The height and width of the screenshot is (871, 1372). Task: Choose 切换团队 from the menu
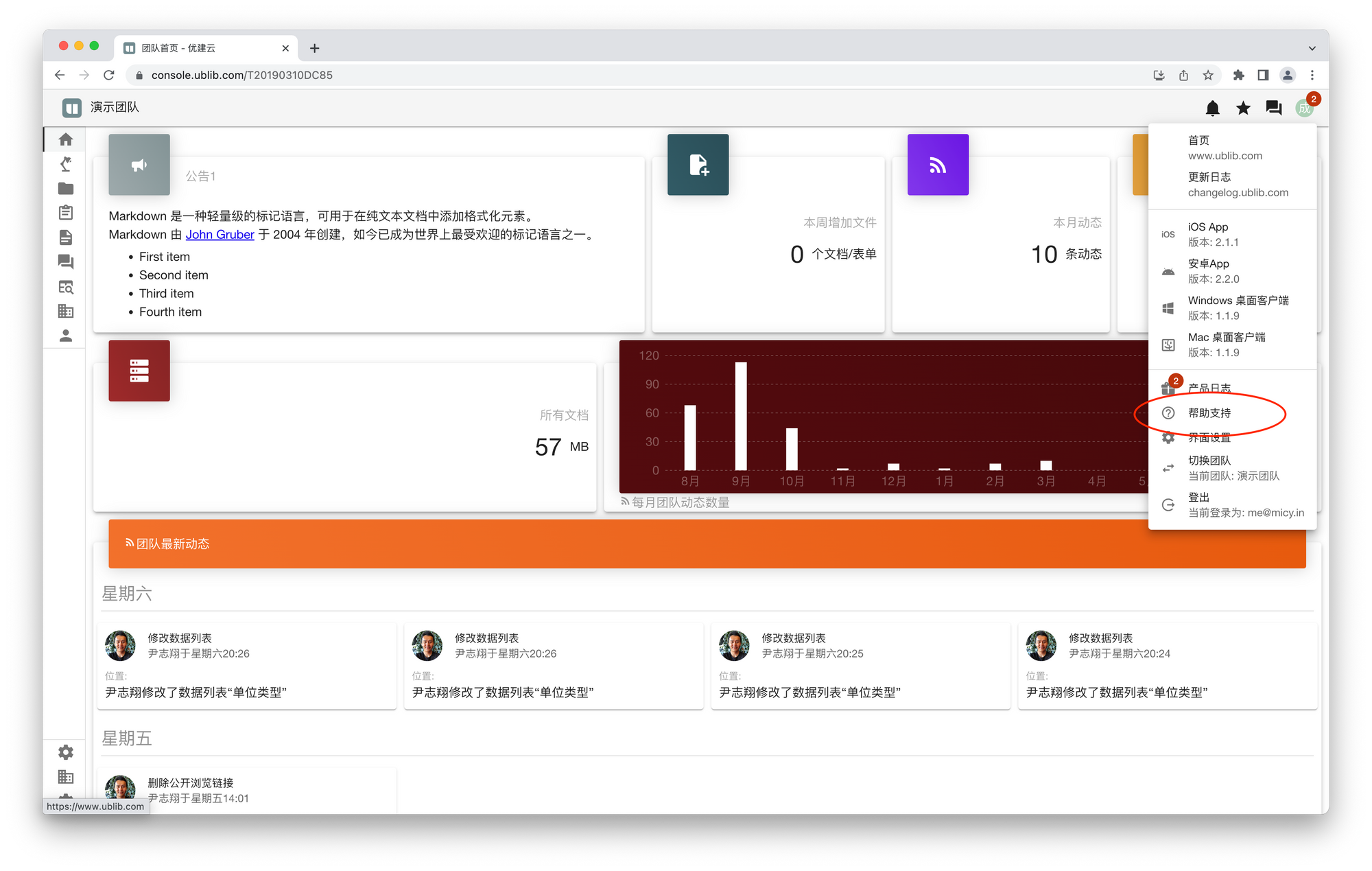(1209, 467)
